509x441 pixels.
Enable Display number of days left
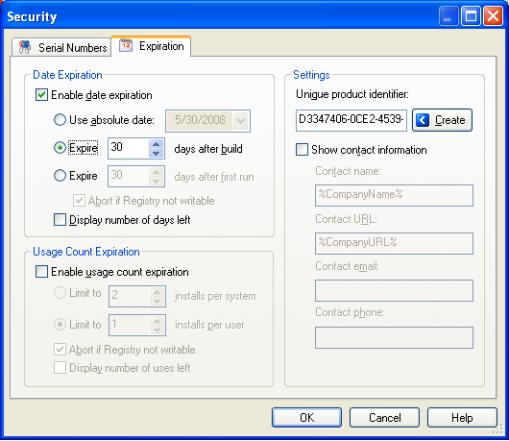[x=60, y=220]
